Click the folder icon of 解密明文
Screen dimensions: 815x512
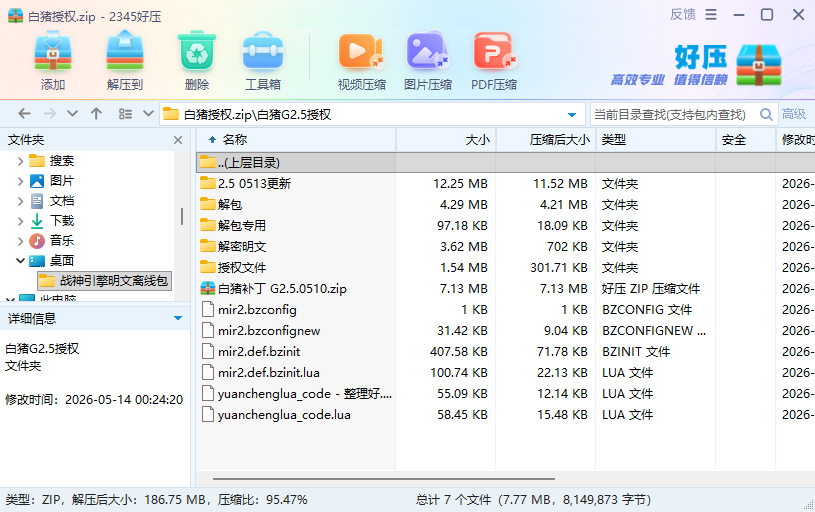pyautogui.click(x=208, y=246)
